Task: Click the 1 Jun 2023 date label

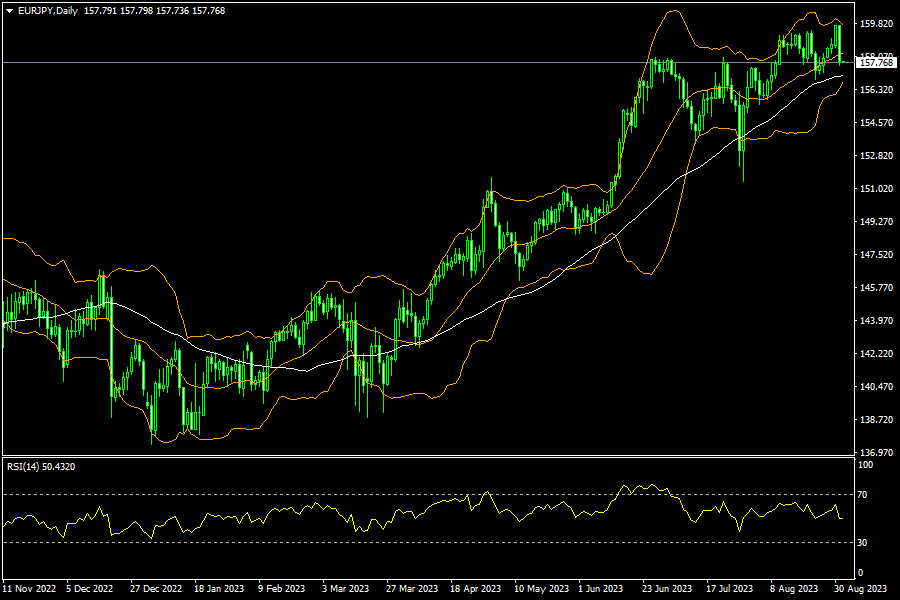Action: (600, 589)
